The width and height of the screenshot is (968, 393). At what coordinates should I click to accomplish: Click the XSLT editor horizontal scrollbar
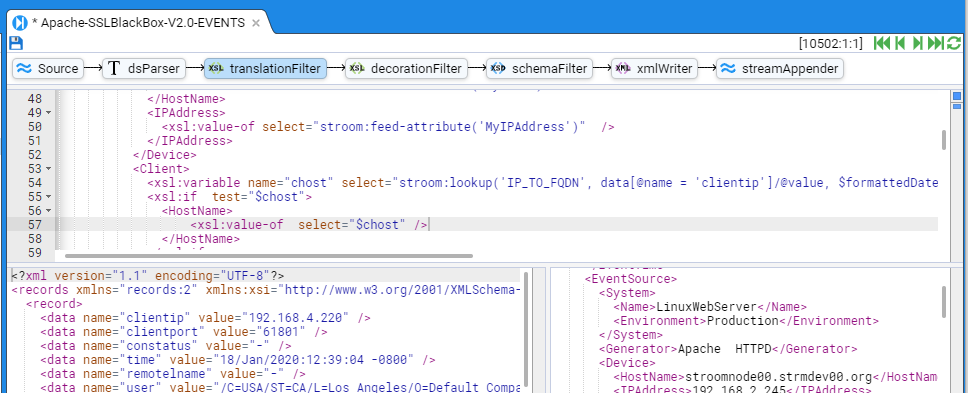pyautogui.click(x=269, y=255)
